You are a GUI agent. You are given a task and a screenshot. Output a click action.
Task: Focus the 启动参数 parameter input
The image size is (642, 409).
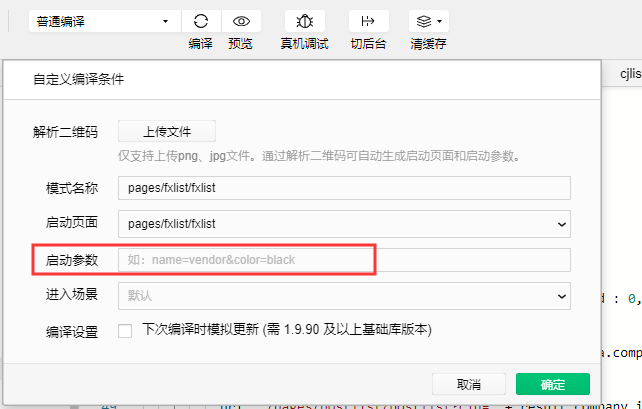(x=344, y=260)
